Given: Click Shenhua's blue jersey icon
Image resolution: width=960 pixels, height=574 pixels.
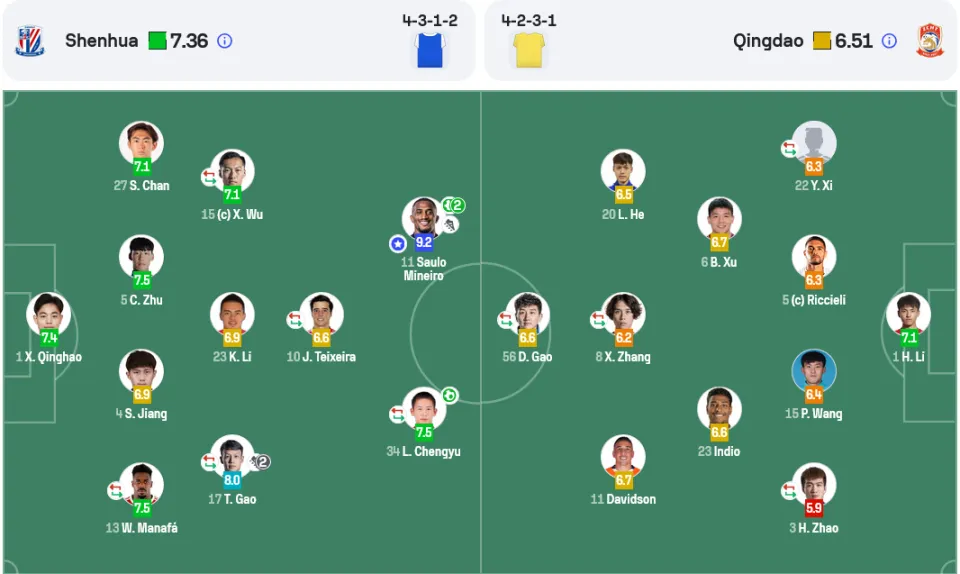Looking at the screenshot, I should point(430,50).
